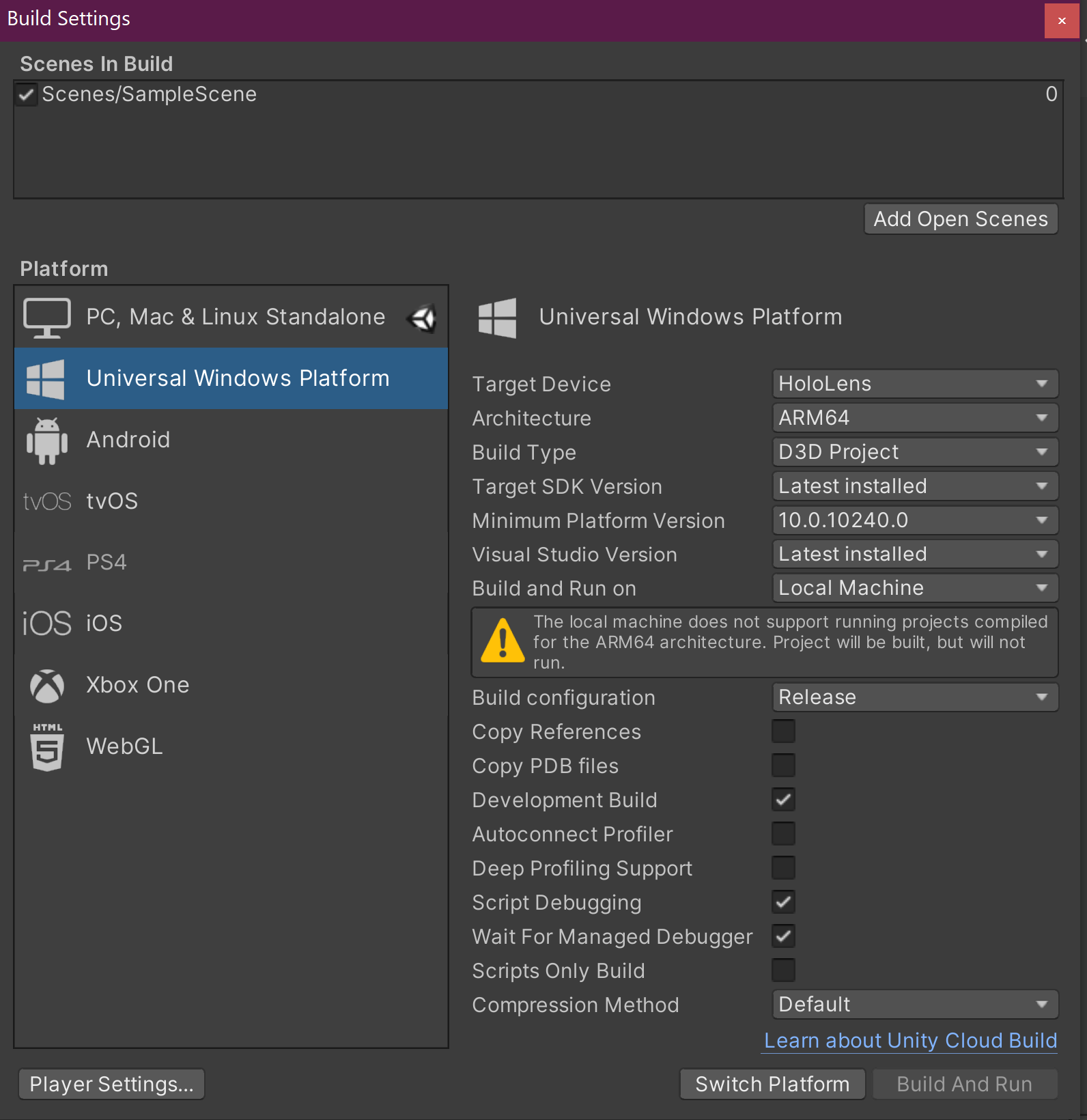Select the WebGL platform
Viewport: 1087px width, 1120px height.
(x=231, y=747)
